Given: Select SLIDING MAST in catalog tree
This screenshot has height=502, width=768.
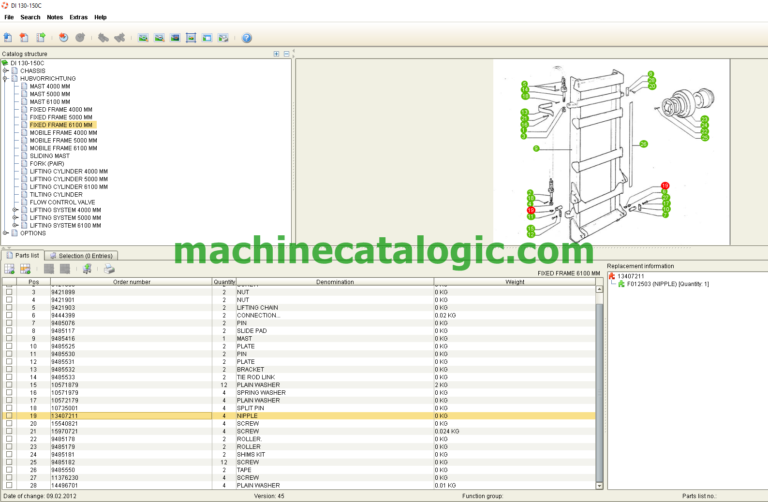Looking at the screenshot, I should tap(49, 156).
